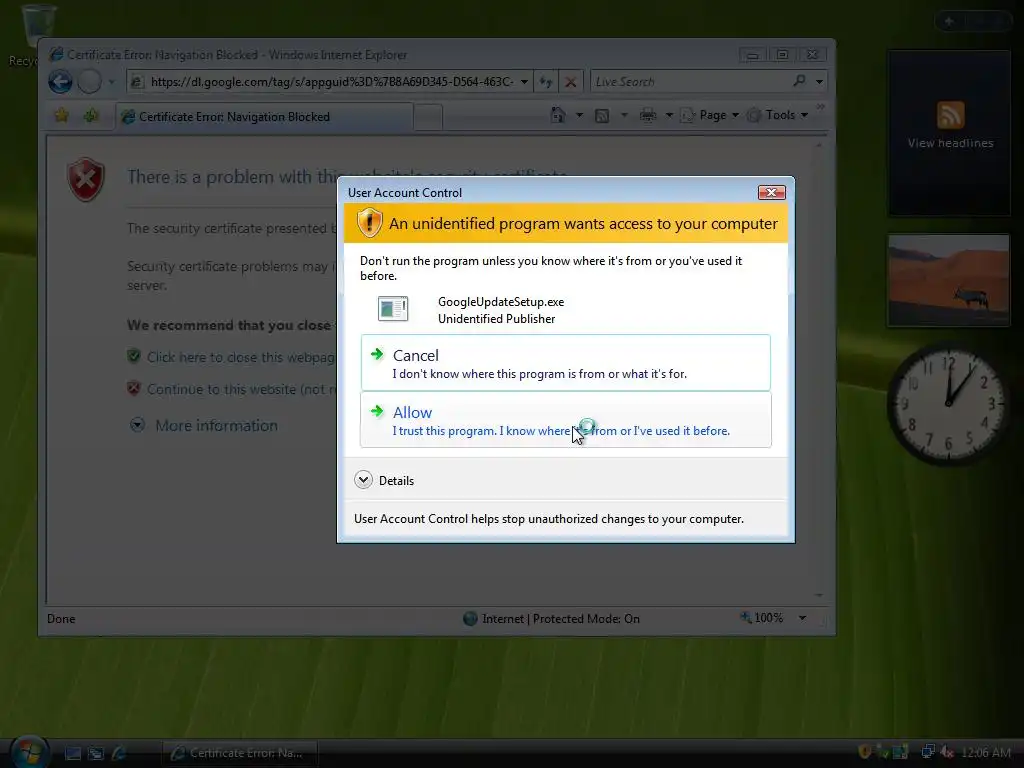Viewport: 1024px width, 768px height.
Task: Open a new blank tab in IE
Action: point(428,117)
